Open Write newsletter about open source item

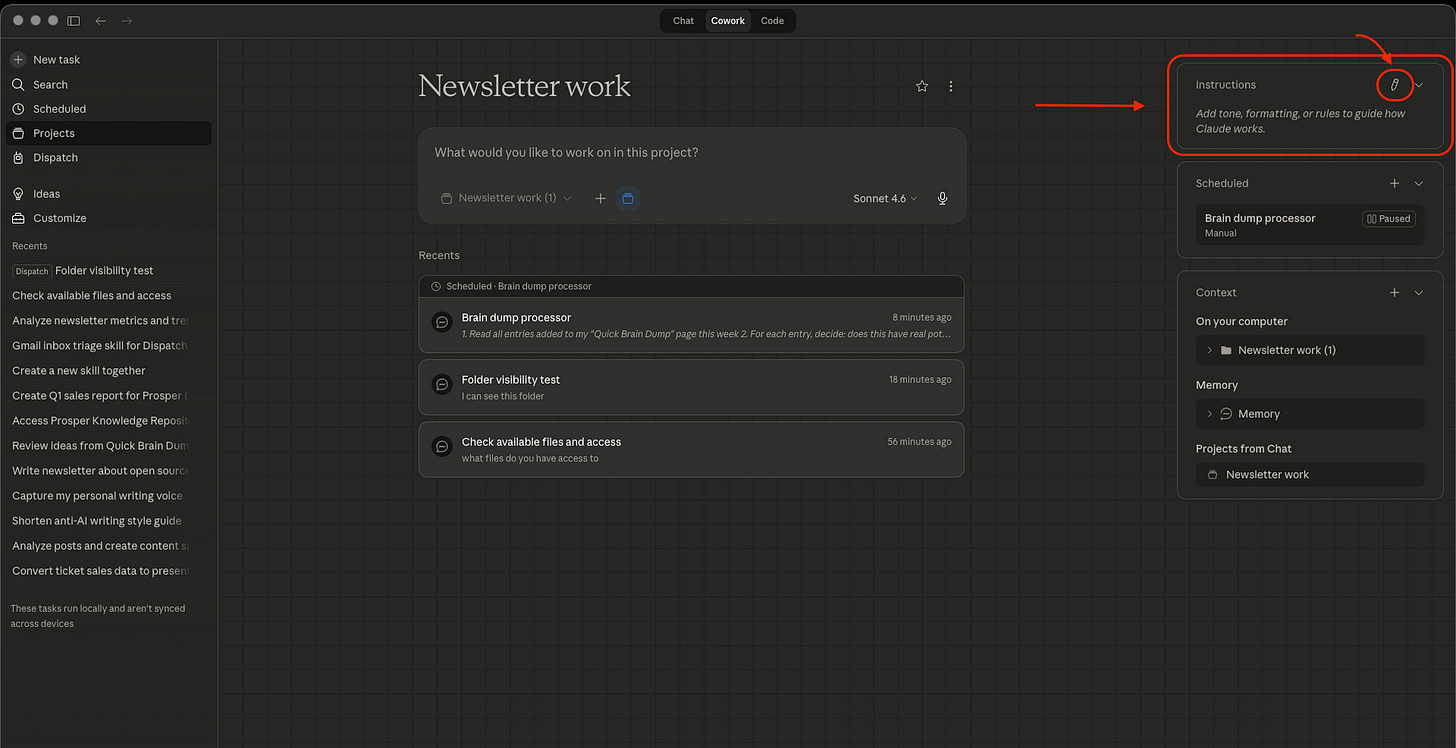pos(100,471)
